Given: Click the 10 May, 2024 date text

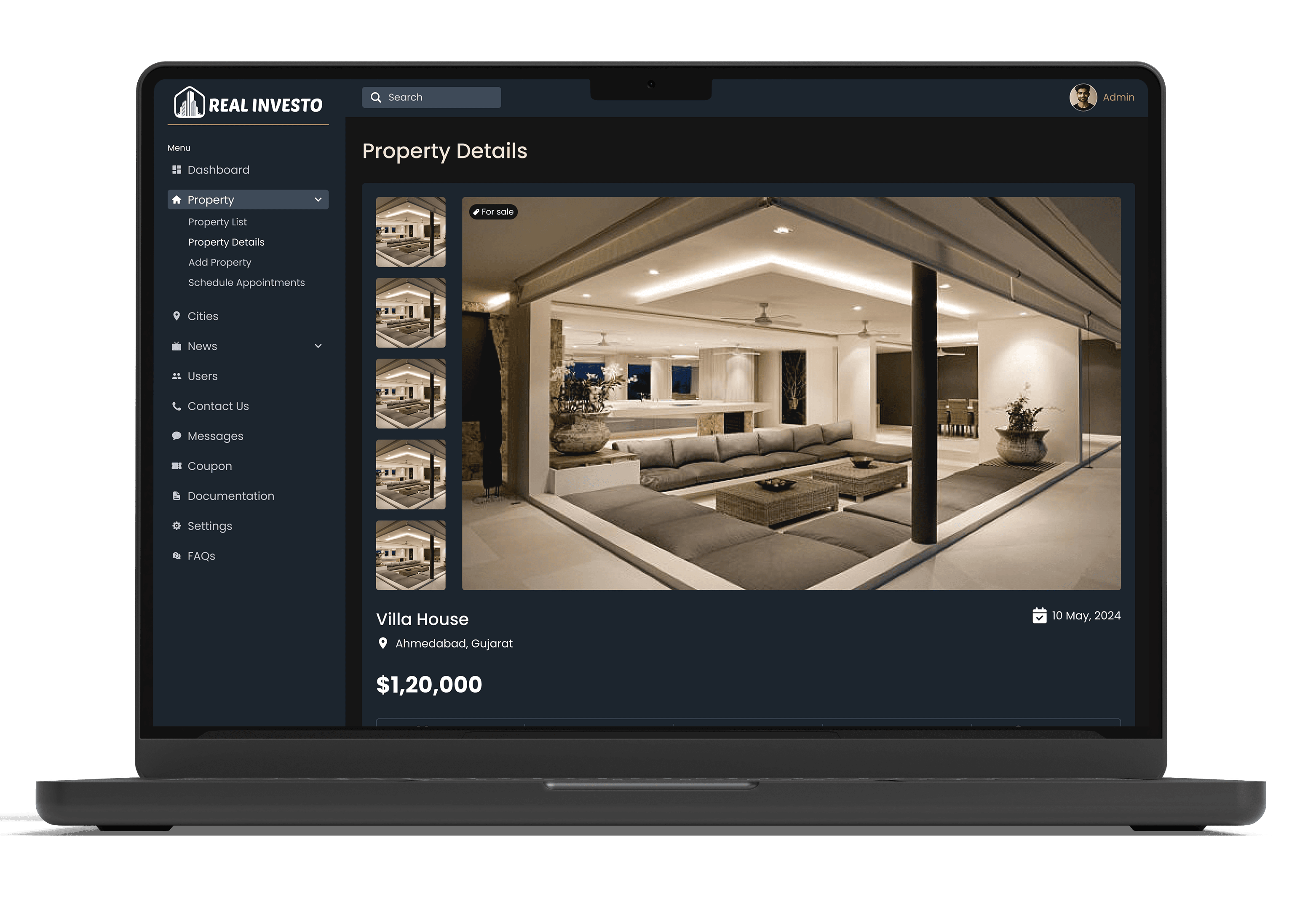Looking at the screenshot, I should (1086, 616).
